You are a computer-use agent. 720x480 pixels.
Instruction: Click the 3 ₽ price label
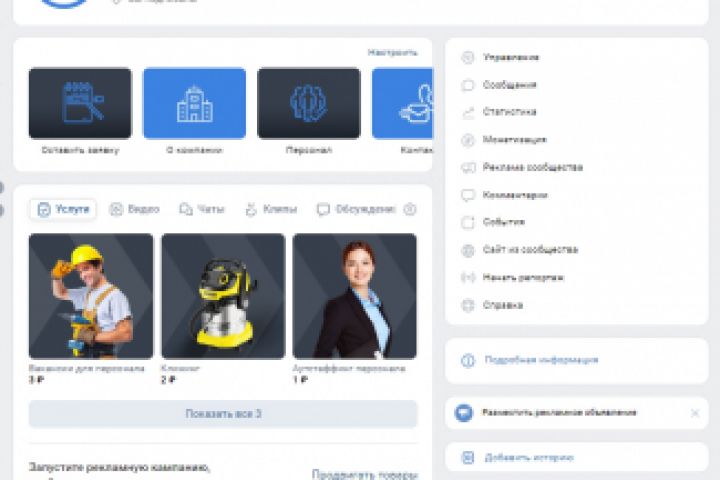[36, 380]
